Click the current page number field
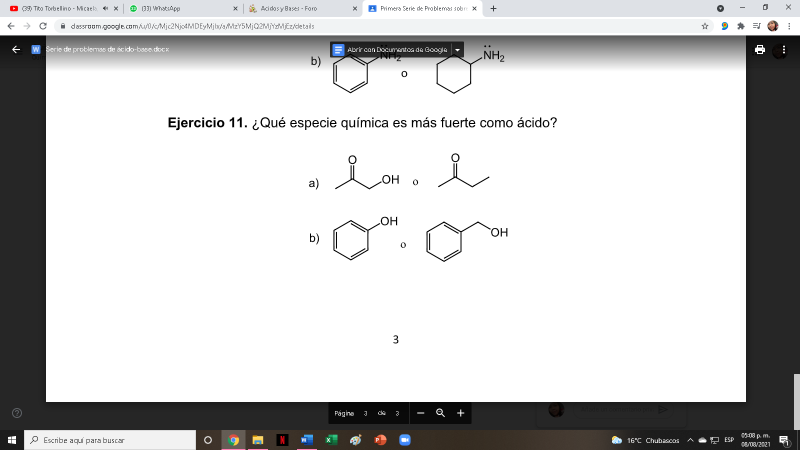 [365, 413]
